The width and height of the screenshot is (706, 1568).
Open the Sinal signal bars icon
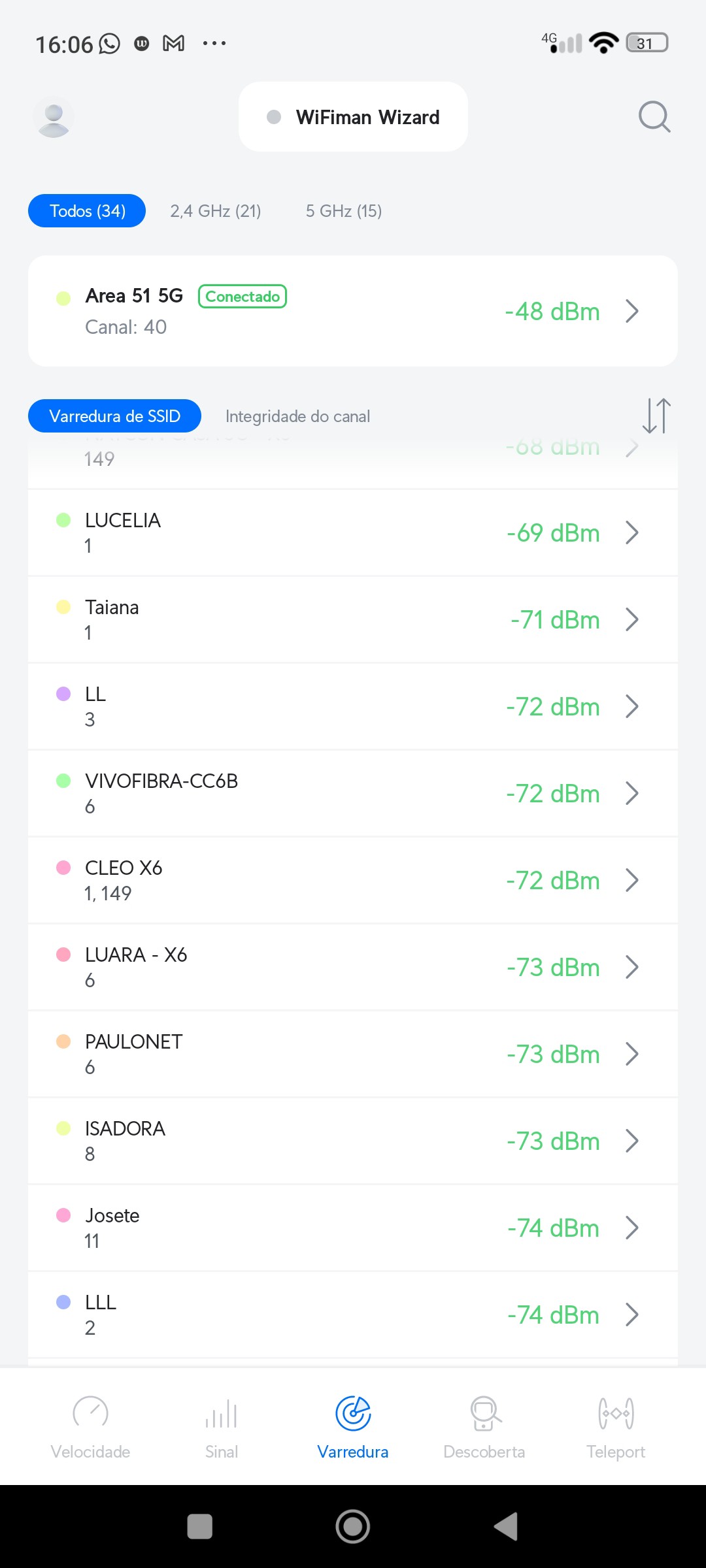(x=222, y=1414)
